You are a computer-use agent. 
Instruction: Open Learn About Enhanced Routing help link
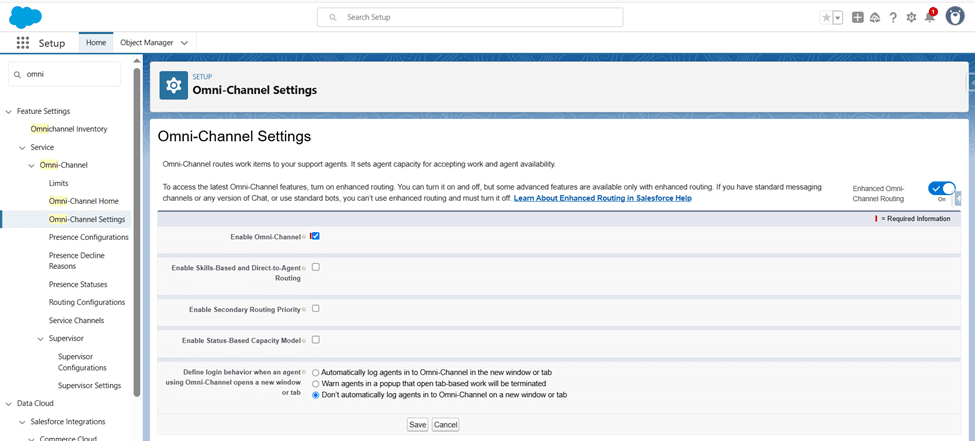click(603, 198)
